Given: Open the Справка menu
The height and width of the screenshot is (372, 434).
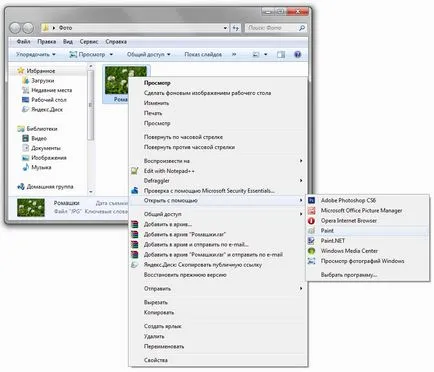Looking at the screenshot, I should 116,42.
